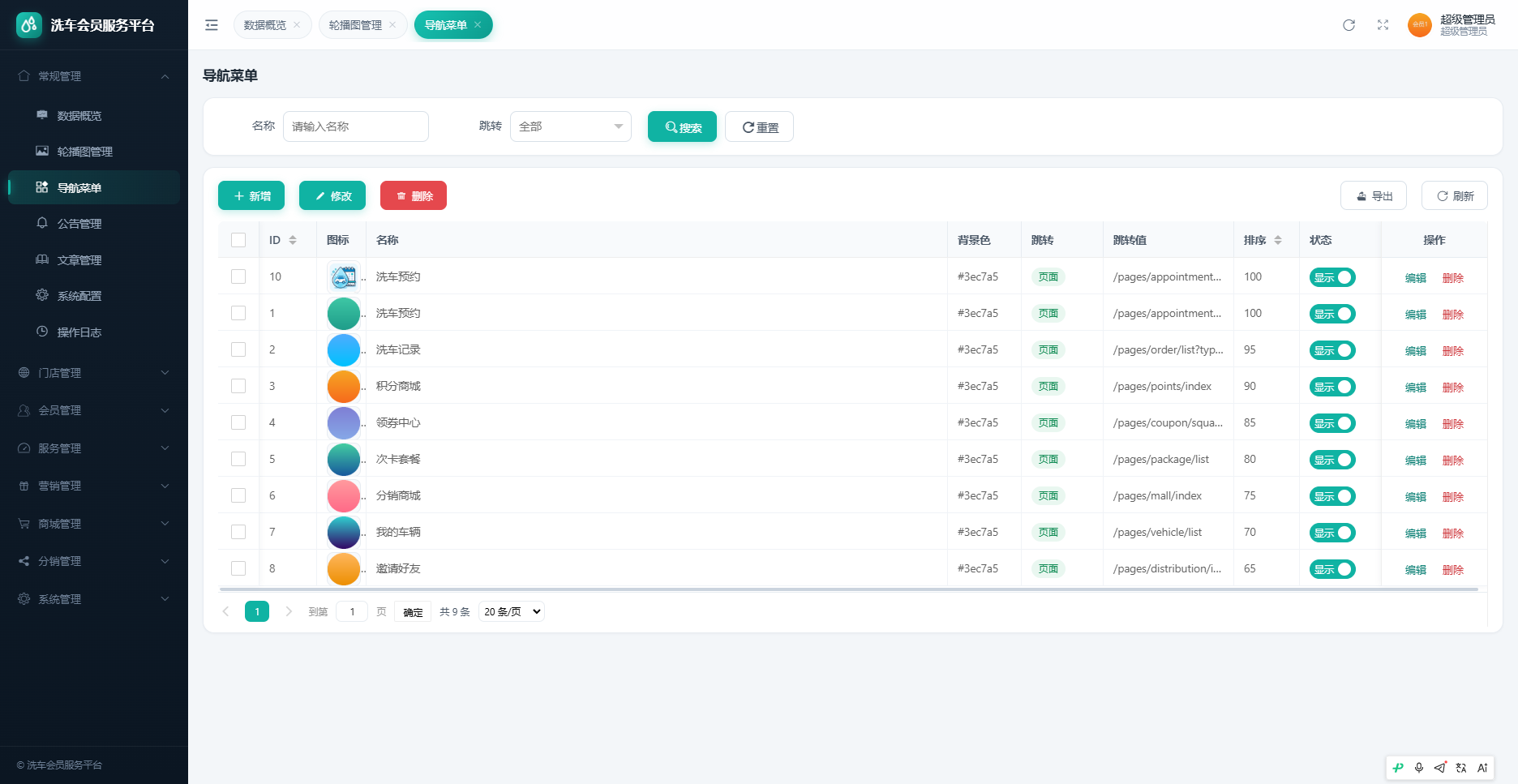Viewport: 1518px width, 784px height.
Task: Click the send icon in floating toolbar
Action: 1440,768
